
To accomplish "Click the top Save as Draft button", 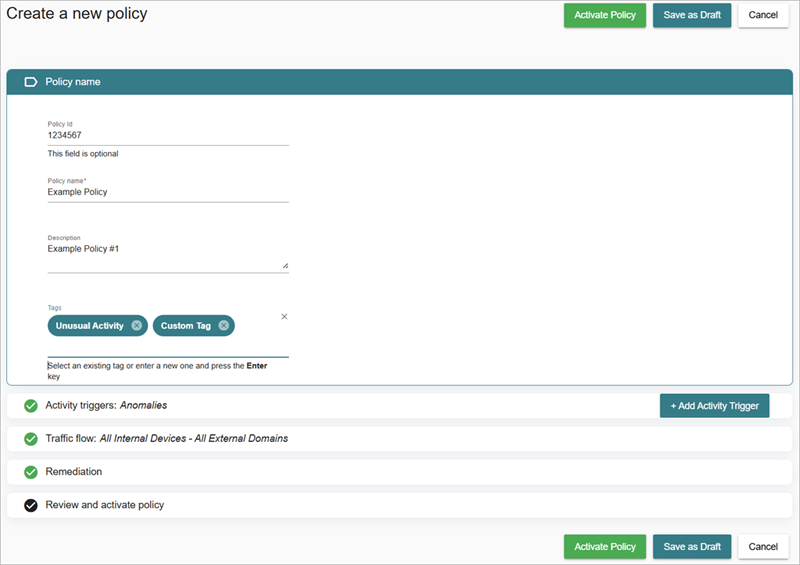I will (x=692, y=15).
